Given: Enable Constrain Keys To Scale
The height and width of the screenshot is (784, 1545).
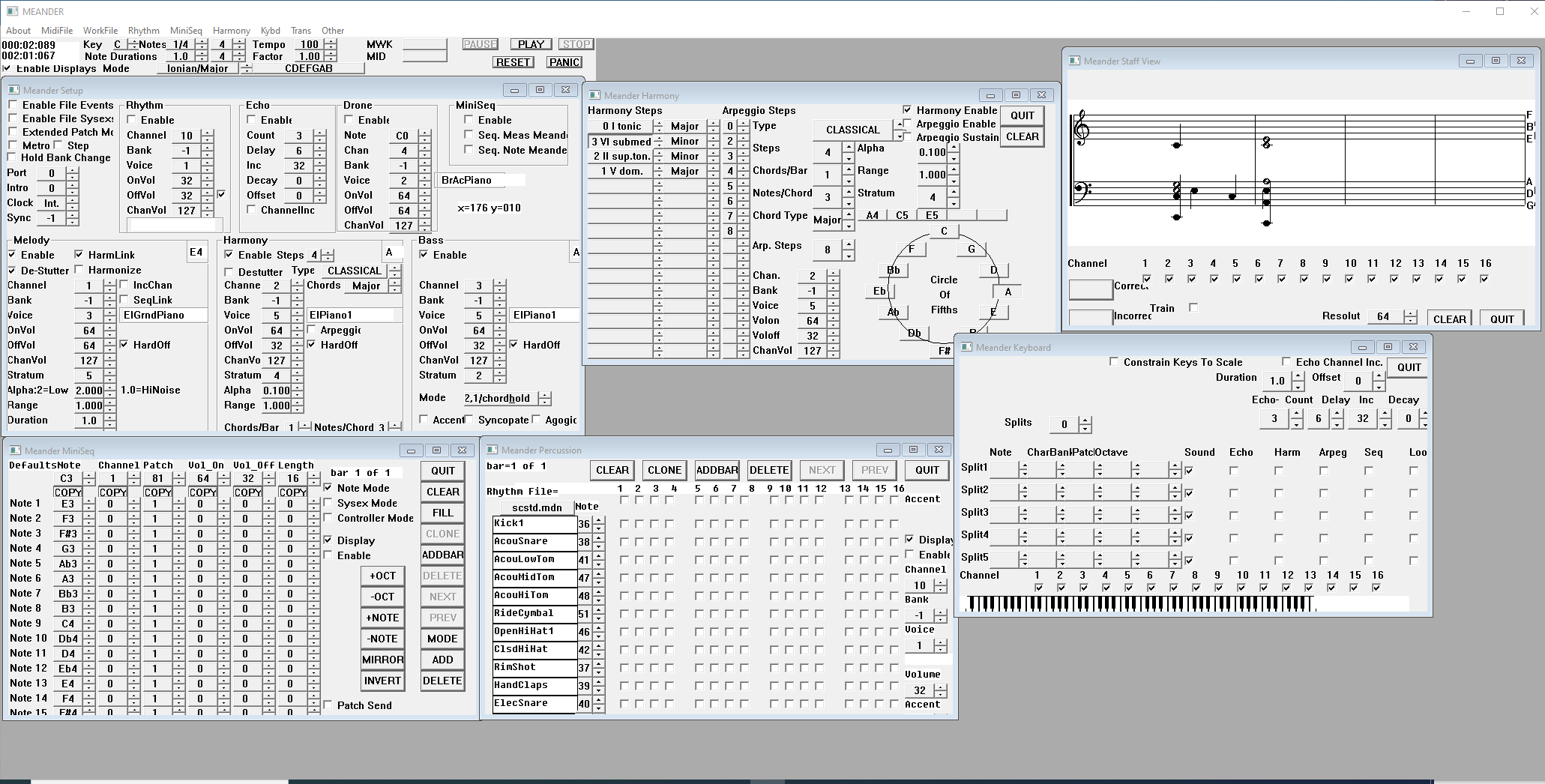Looking at the screenshot, I should coord(1114,362).
